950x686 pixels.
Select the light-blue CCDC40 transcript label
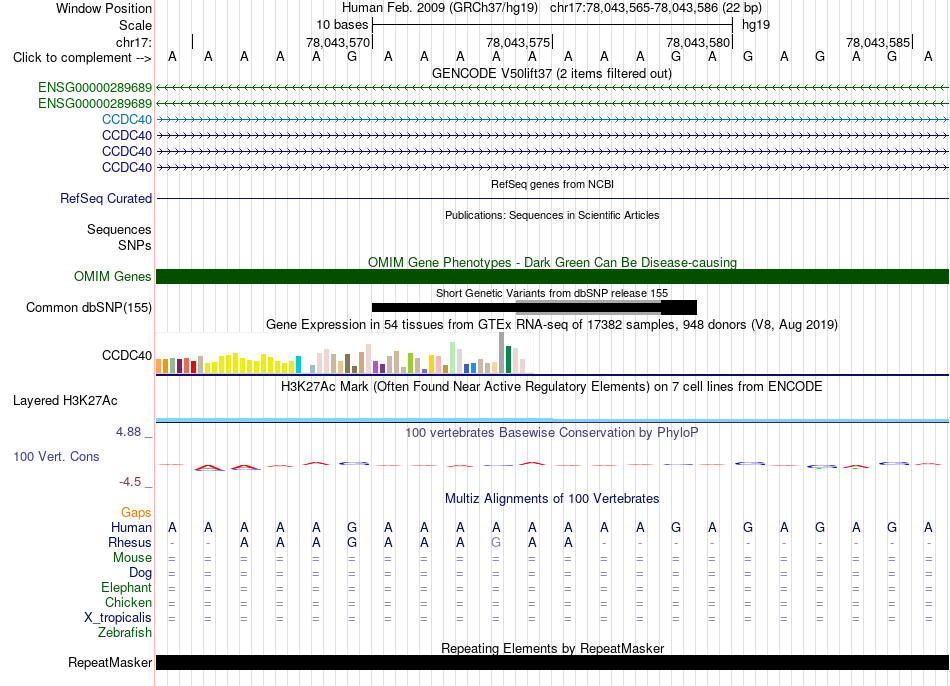pos(127,119)
